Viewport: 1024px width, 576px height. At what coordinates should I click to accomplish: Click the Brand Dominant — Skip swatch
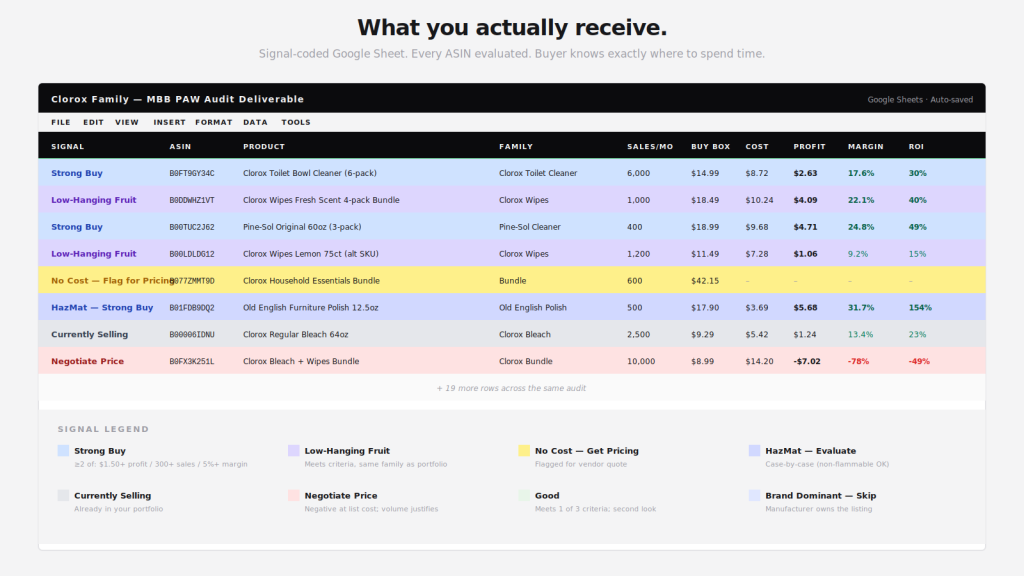pyautogui.click(x=754, y=496)
